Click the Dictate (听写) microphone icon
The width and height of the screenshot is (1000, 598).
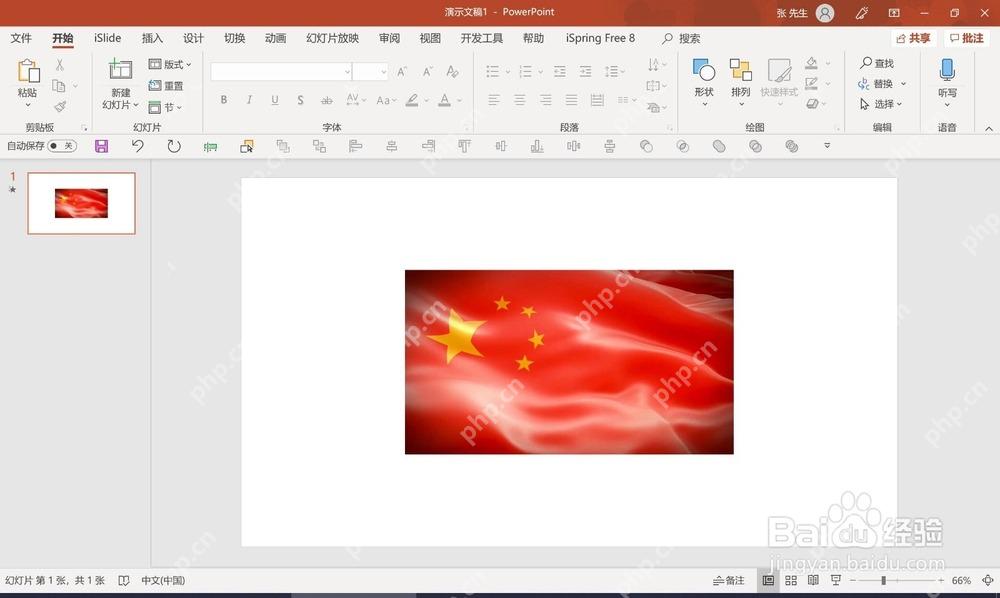click(947, 70)
